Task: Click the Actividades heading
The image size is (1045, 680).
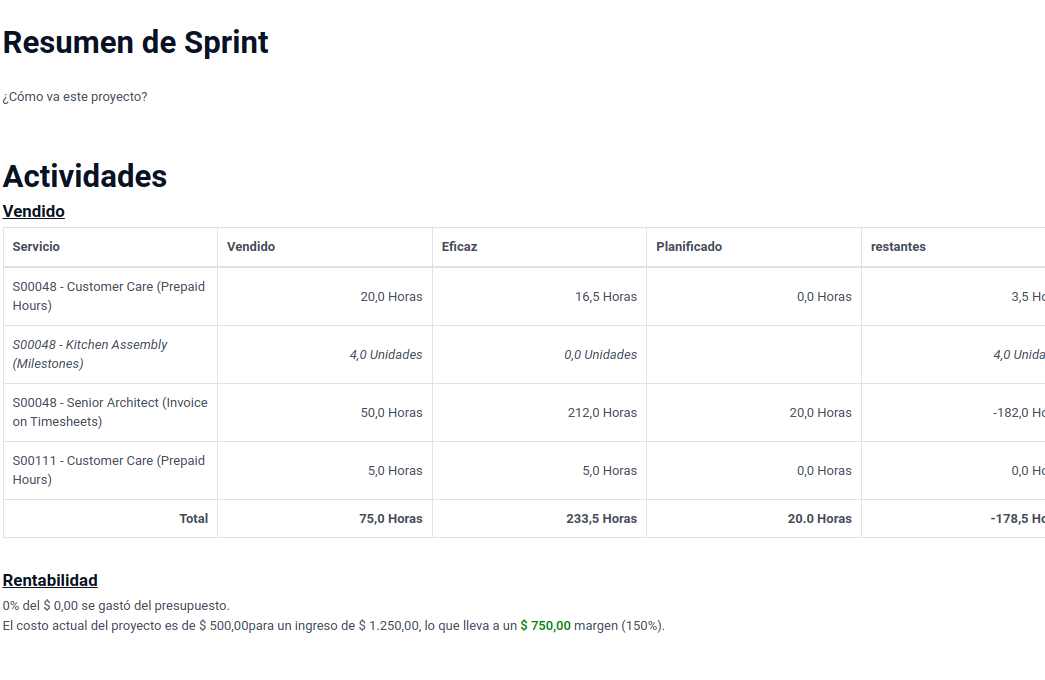Action: point(85,176)
